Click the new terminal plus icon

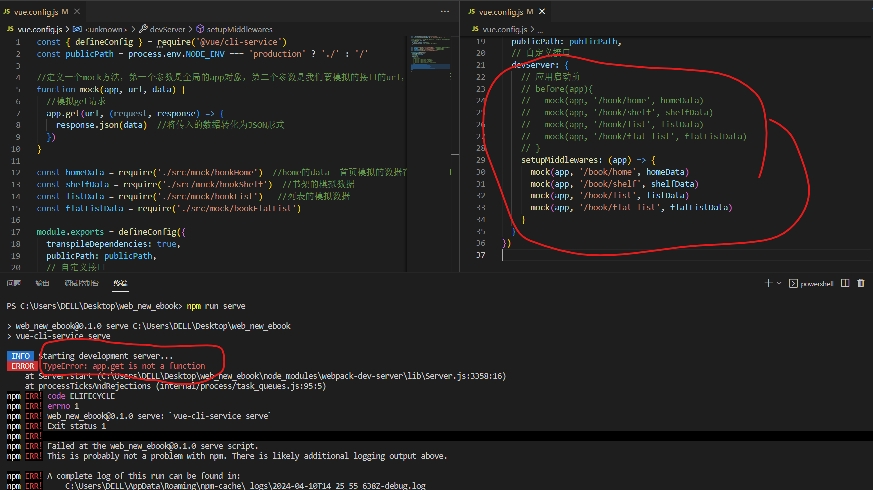[x=769, y=284]
